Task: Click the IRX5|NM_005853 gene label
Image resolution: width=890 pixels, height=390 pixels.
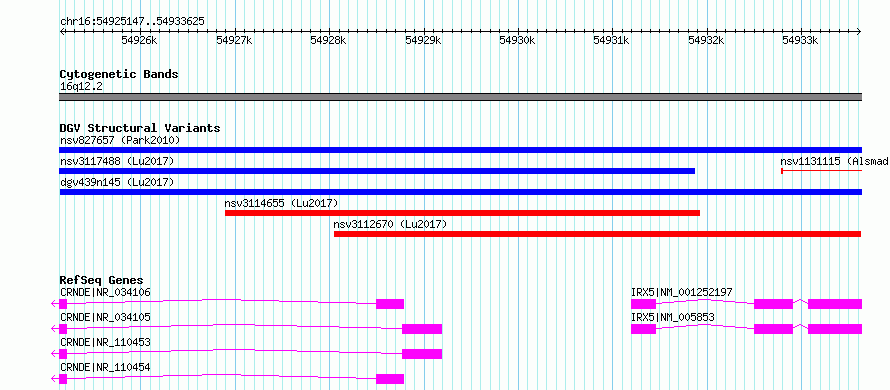Action: [673, 317]
